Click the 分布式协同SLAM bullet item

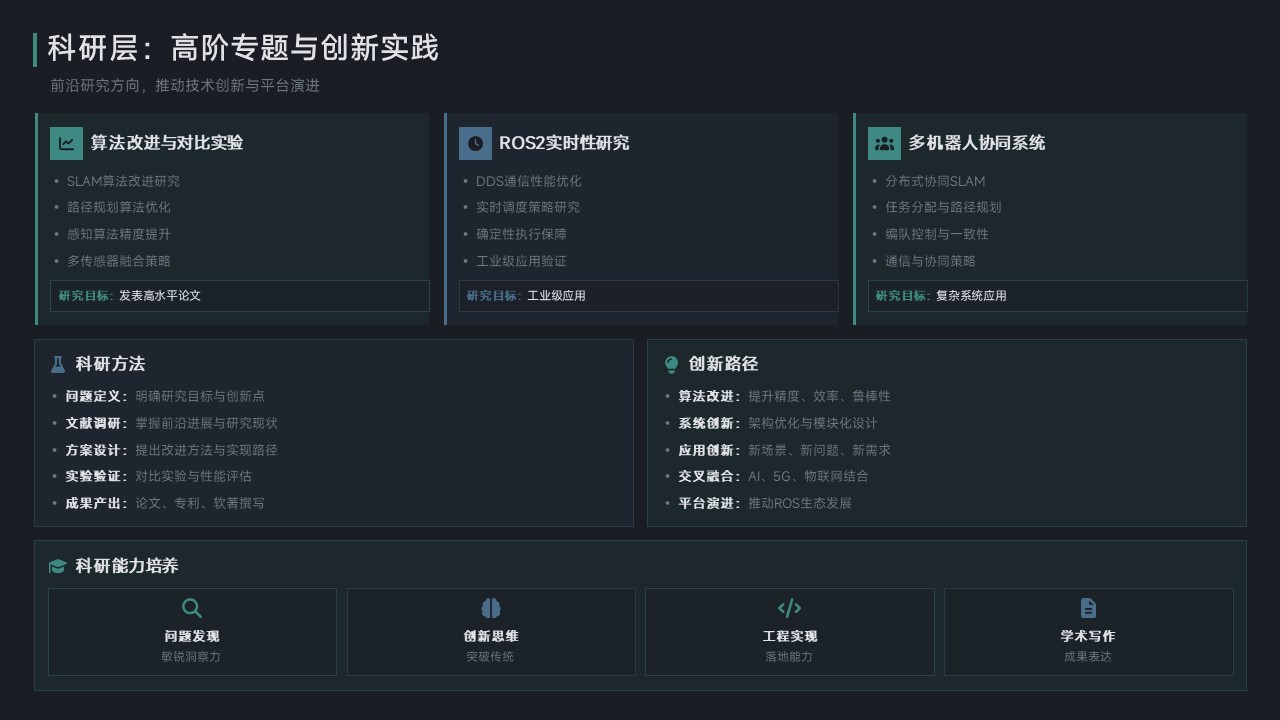[x=935, y=181]
